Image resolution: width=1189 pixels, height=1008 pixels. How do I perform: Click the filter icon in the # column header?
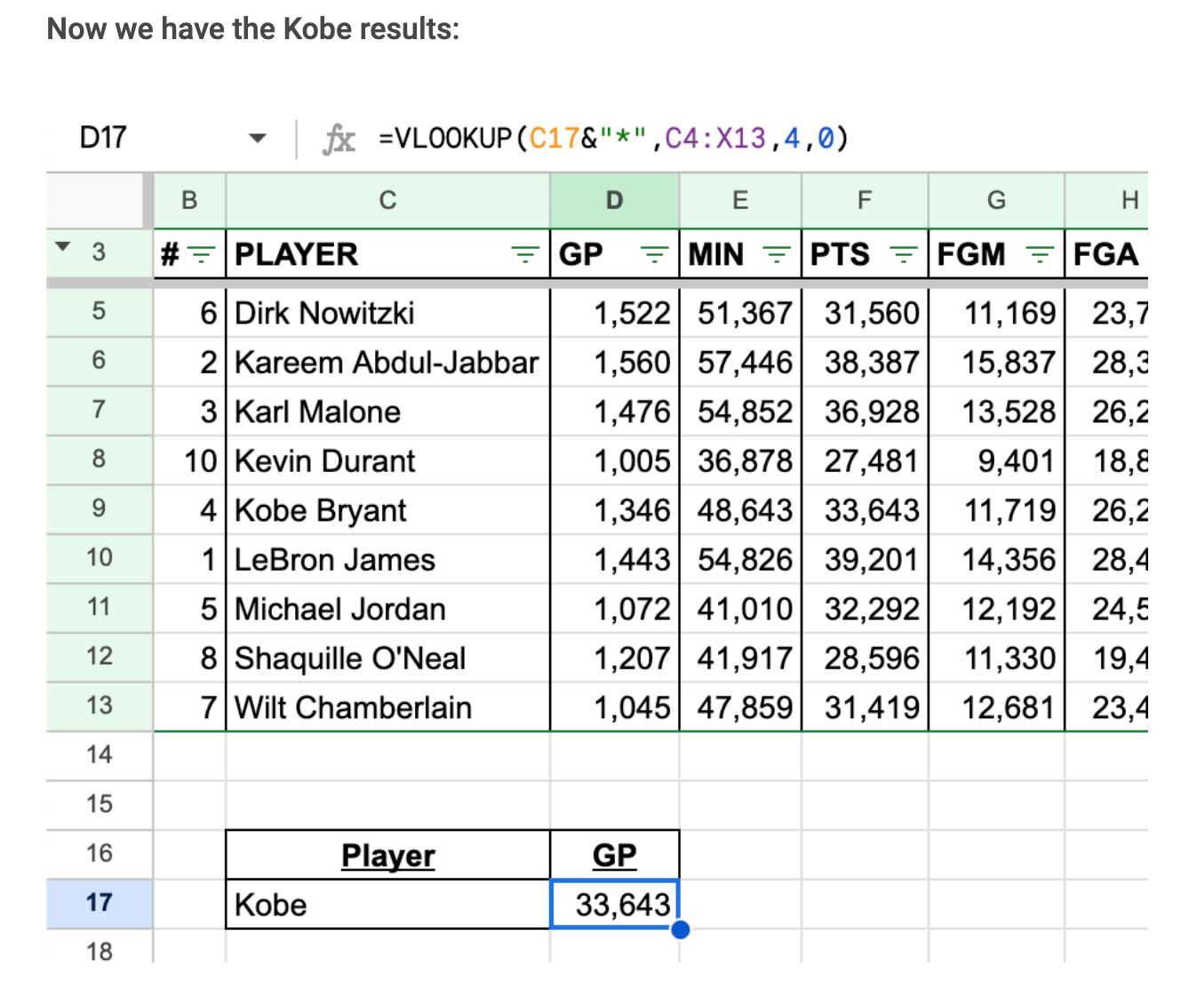203,255
